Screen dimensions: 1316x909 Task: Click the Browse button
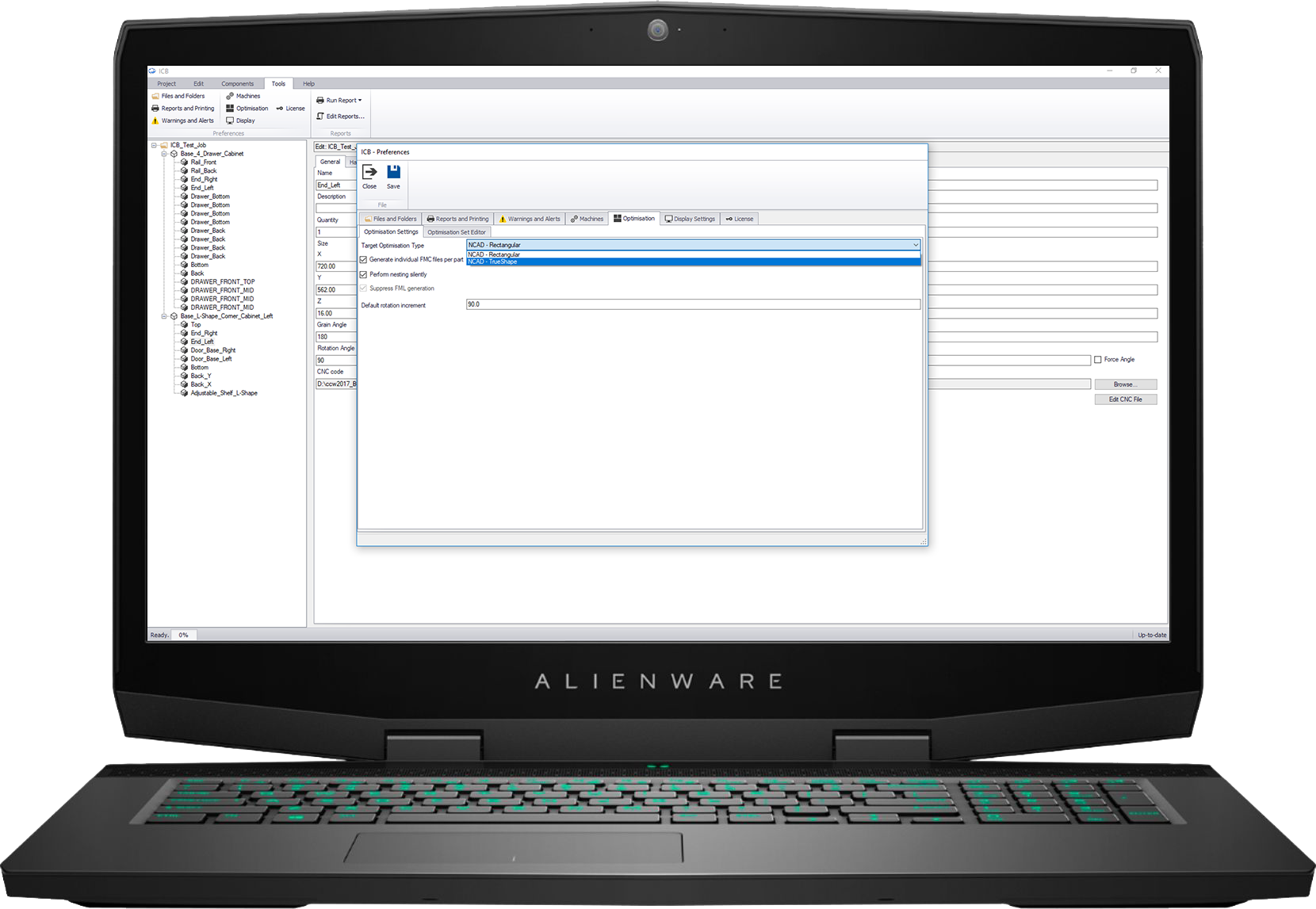tap(1125, 384)
